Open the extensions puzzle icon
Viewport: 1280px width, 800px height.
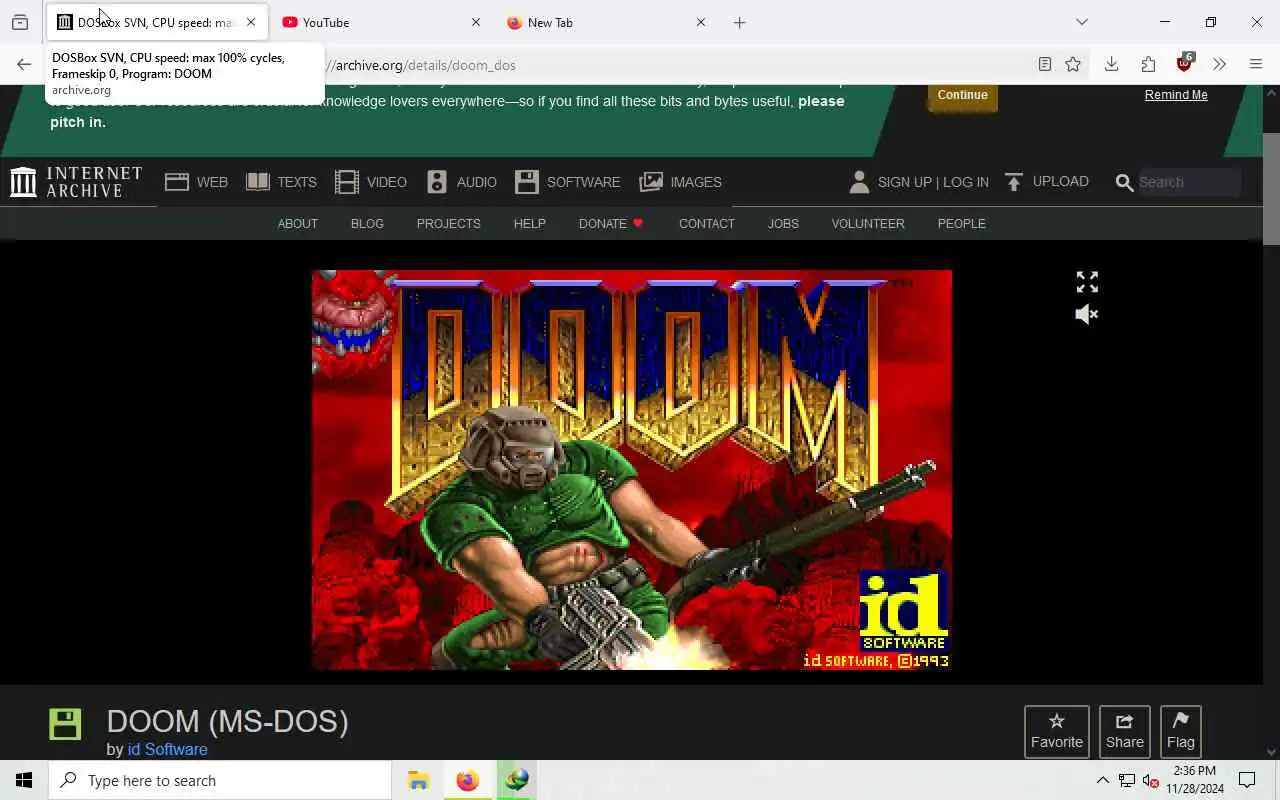pyautogui.click(x=1148, y=65)
